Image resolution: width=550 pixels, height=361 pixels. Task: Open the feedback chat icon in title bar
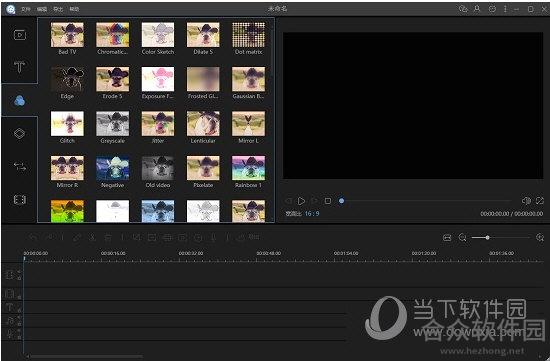pyautogui.click(x=463, y=9)
